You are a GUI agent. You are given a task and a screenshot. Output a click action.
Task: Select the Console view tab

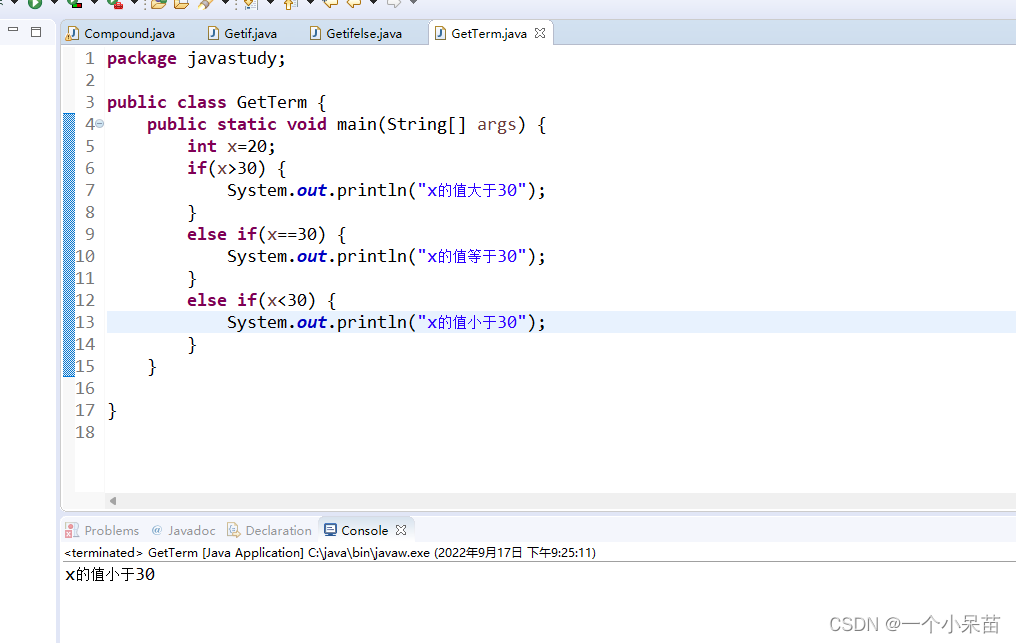pyautogui.click(x=365, y=530)
